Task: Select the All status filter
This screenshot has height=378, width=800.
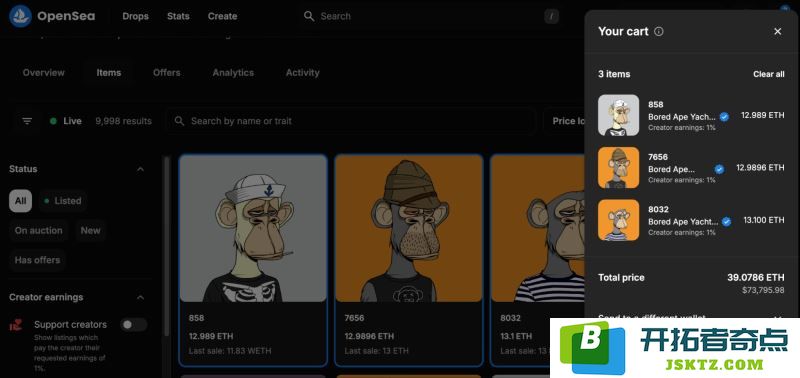Action: tap(20, 201)
